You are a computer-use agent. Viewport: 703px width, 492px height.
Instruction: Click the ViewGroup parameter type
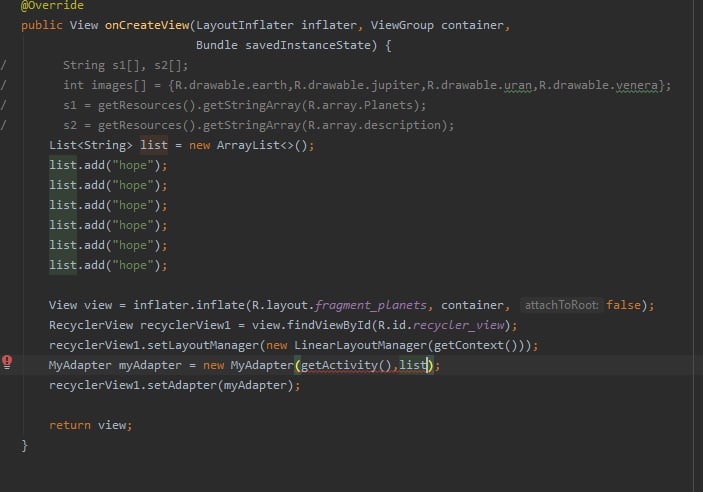pyautogui.click(x=402, y=25)
